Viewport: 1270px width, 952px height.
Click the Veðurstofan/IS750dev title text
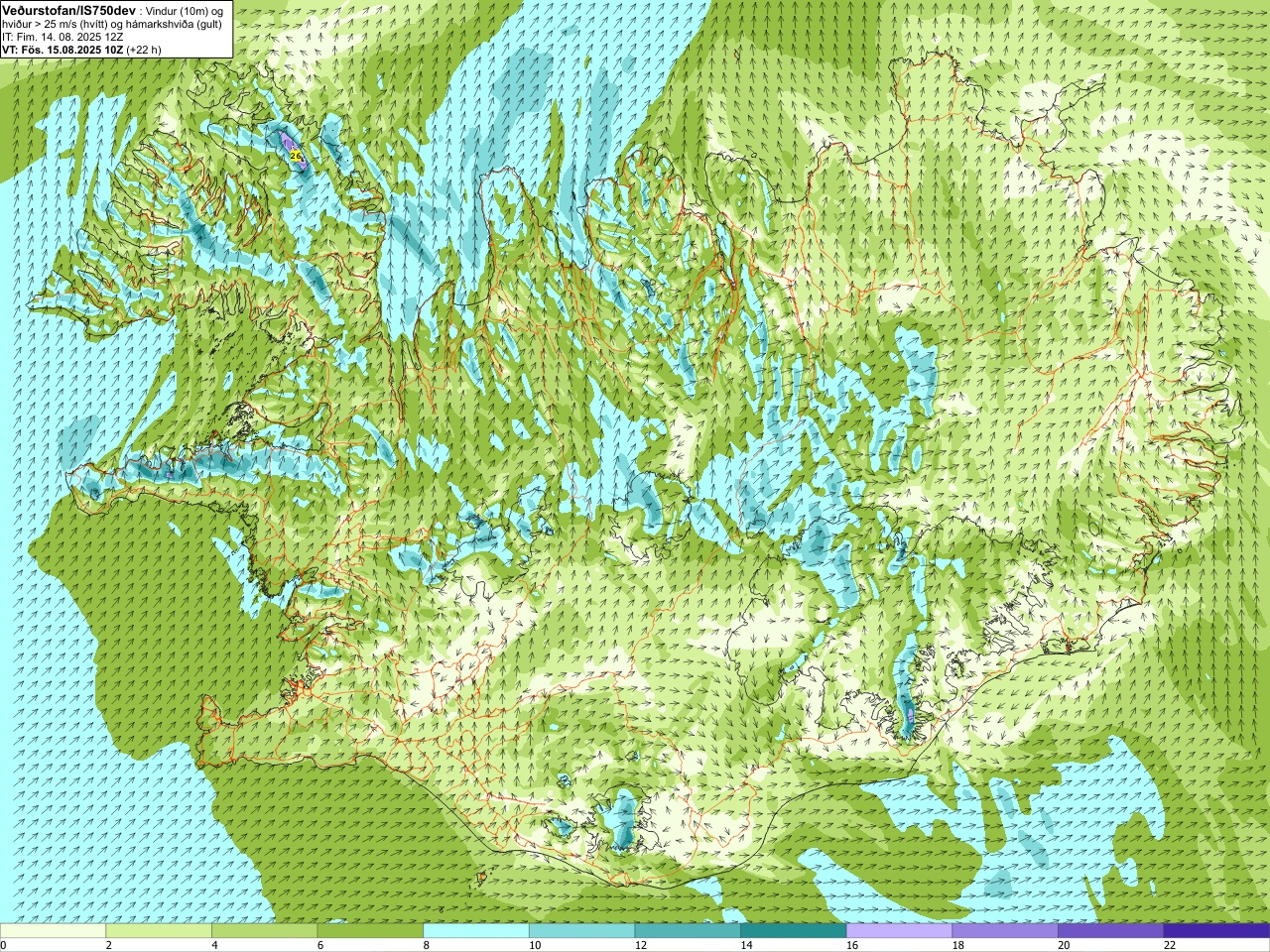click(x=69, y=9)
